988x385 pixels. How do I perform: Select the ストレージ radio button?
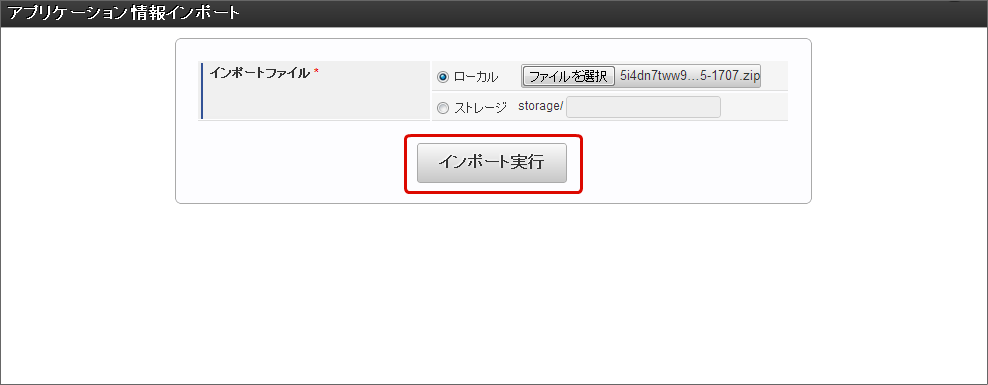tap(443, 108)
